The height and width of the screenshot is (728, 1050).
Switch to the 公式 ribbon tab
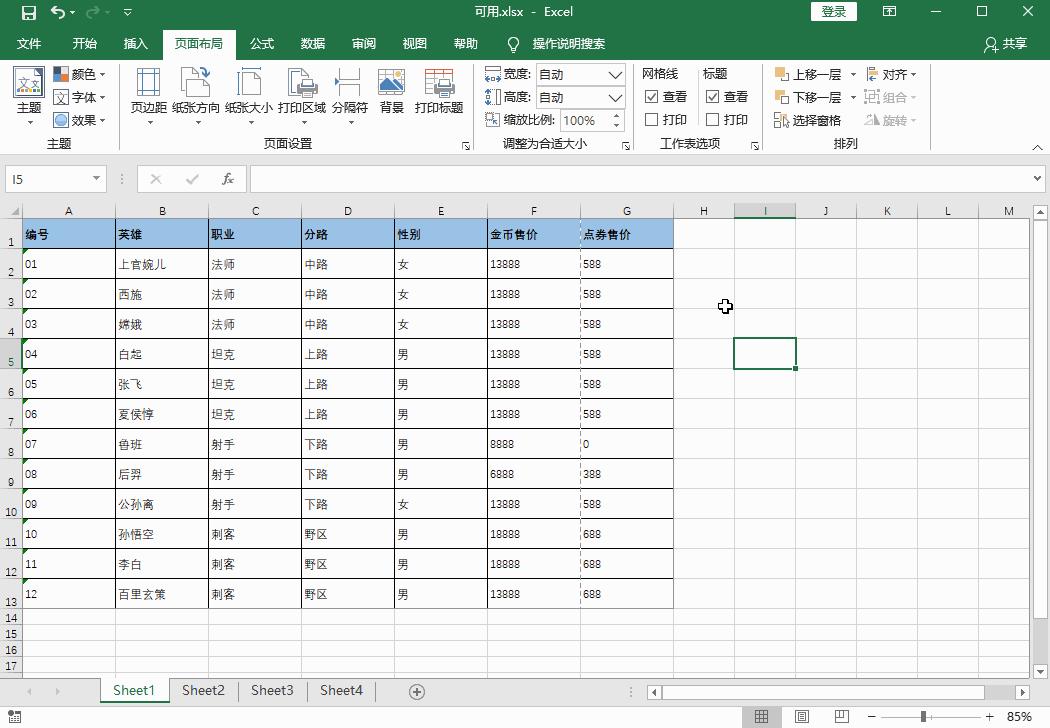(261, 44)
